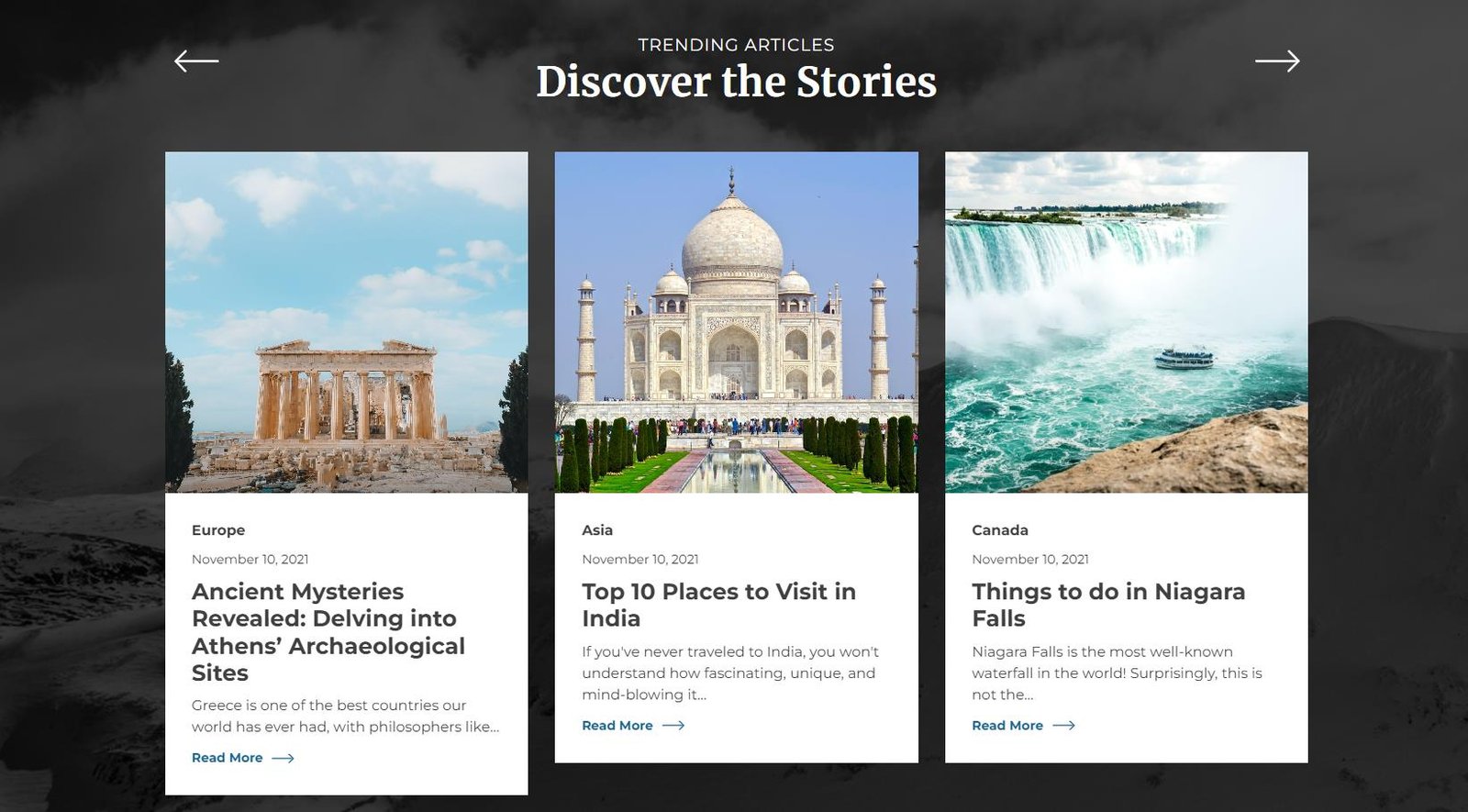Image resolution: width=1468 pixels, height=812 pixels.
Task: Open the Niagara Falls waterfall image
Action: [x=1127, y=322]
